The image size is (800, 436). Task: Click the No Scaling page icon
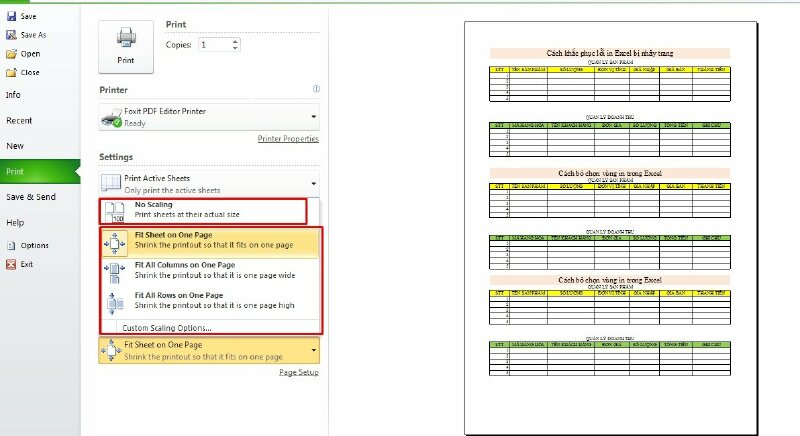point(114,212)
